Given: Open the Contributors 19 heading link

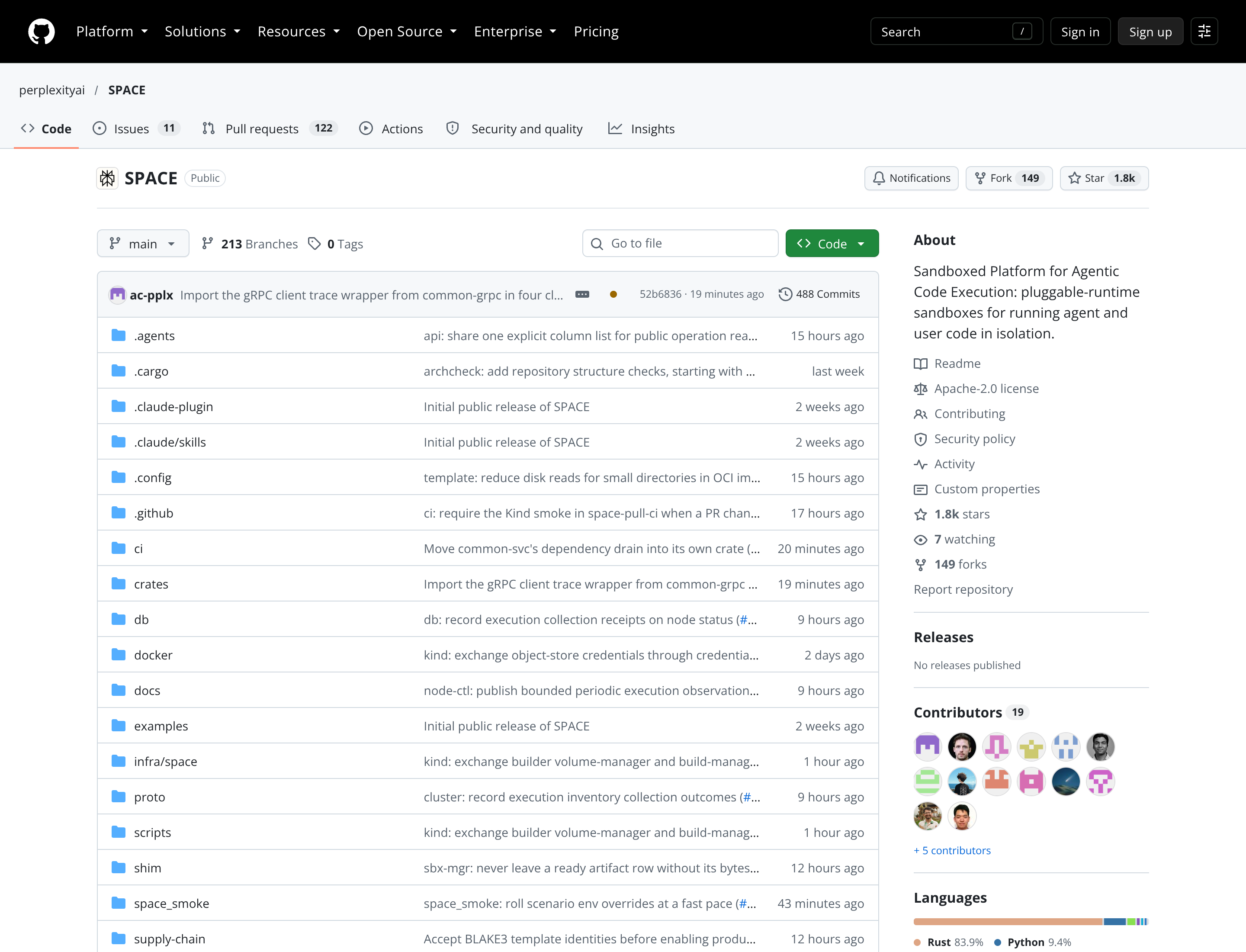Looking at the screenshot, I should [x=970, y=712].
